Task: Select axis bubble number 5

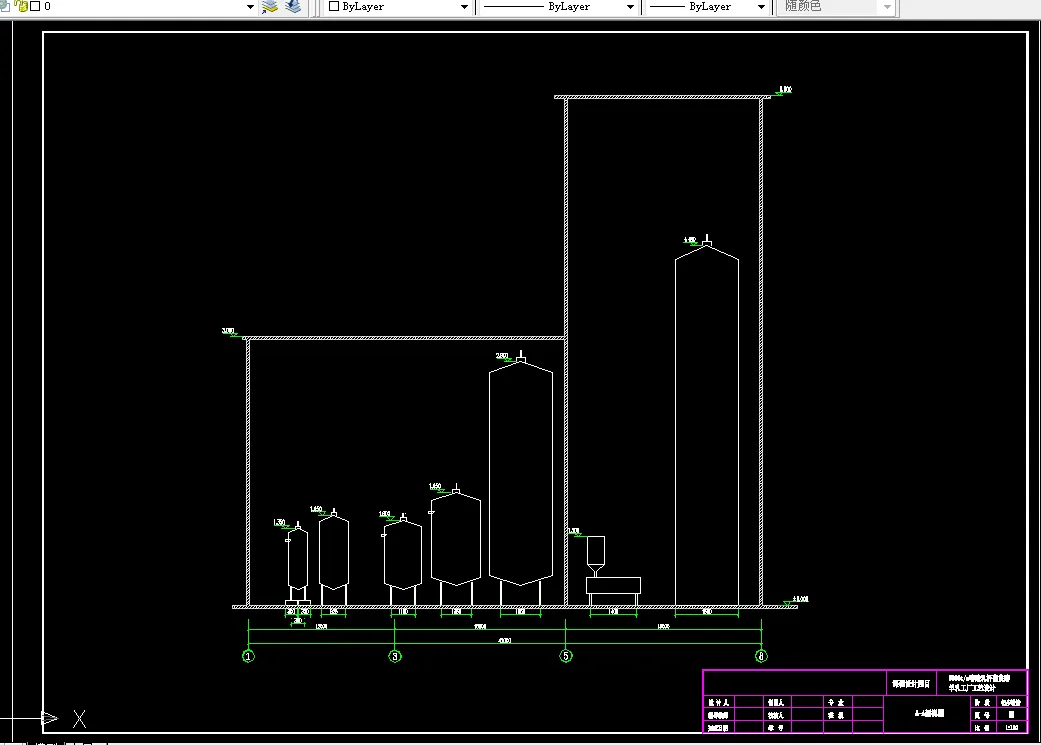Action: click(x=566, y=656)
